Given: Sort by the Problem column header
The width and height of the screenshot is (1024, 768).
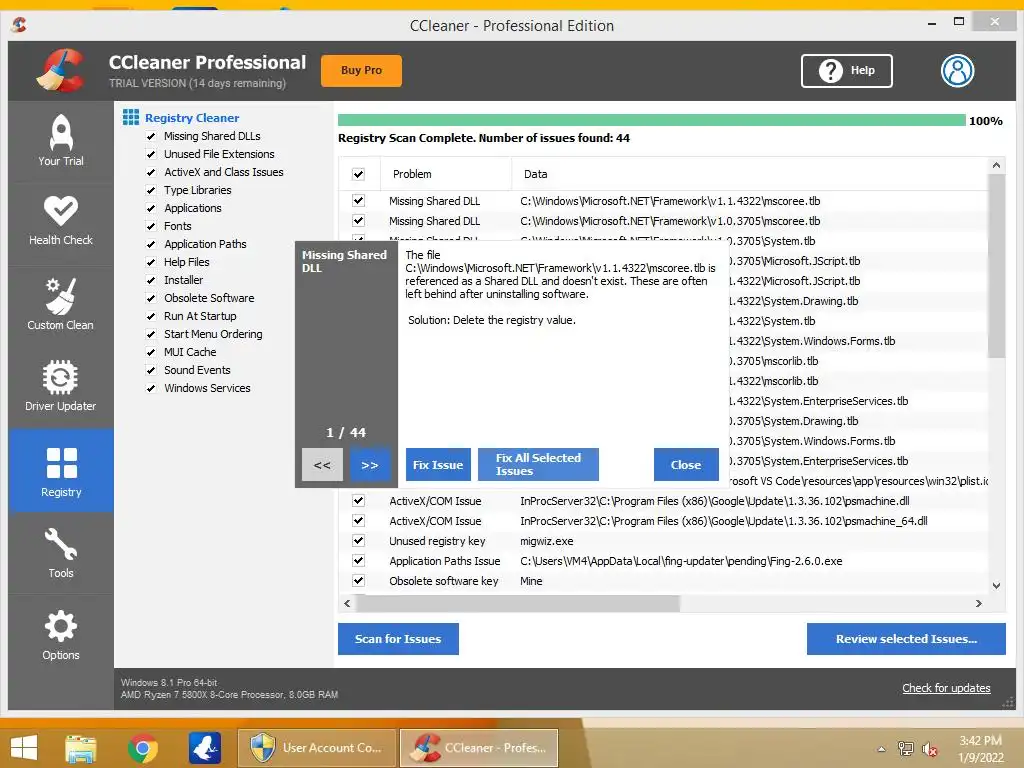Looking at the screenshot, I should (x=445, y=174).
